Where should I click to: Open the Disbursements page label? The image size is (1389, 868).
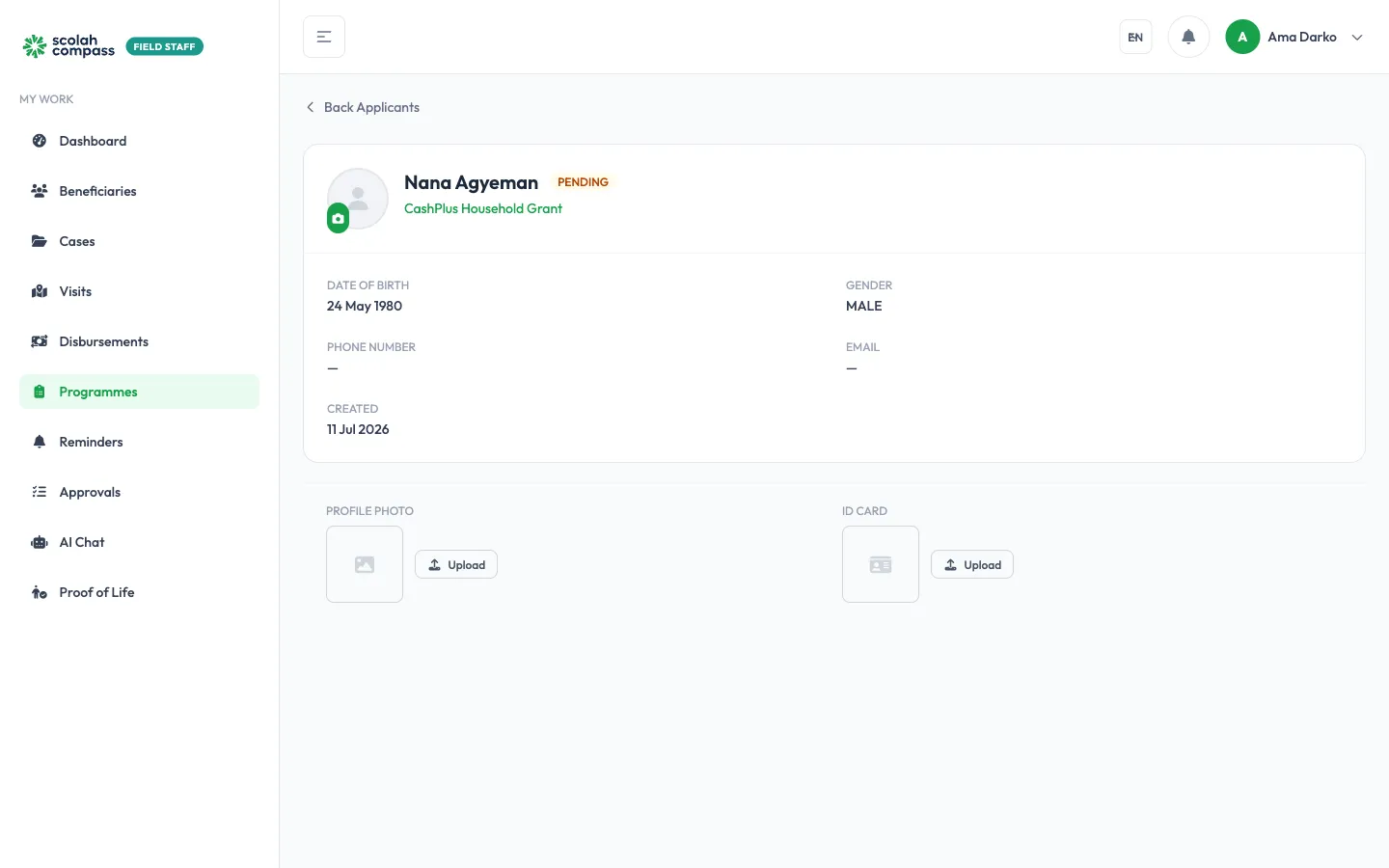click(x=103, y=341)
